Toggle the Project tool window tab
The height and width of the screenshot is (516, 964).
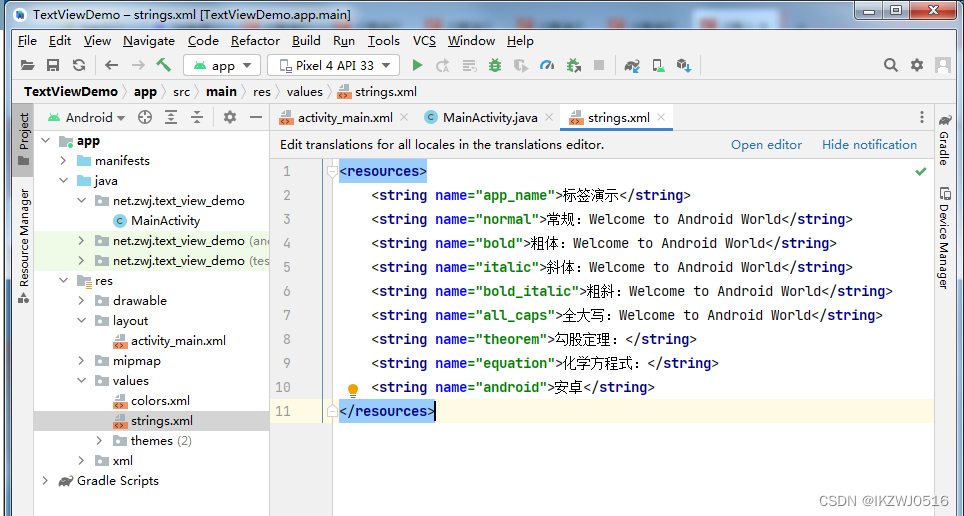click(x=23, y=140)
